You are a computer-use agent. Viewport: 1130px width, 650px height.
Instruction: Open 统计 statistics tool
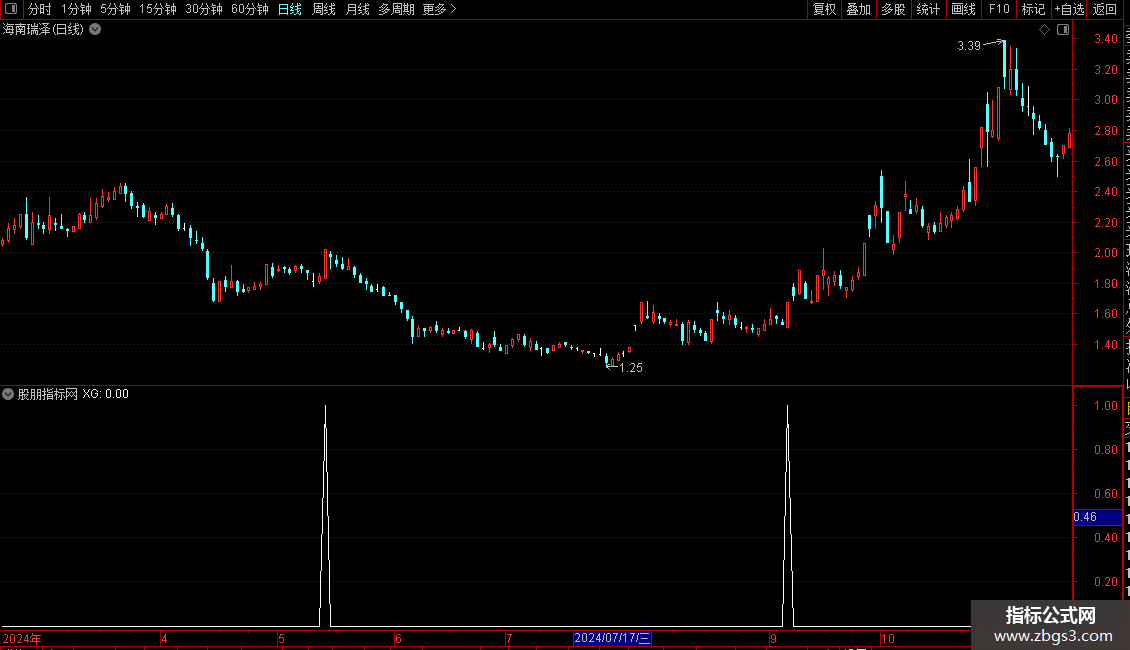click(928, 9)
